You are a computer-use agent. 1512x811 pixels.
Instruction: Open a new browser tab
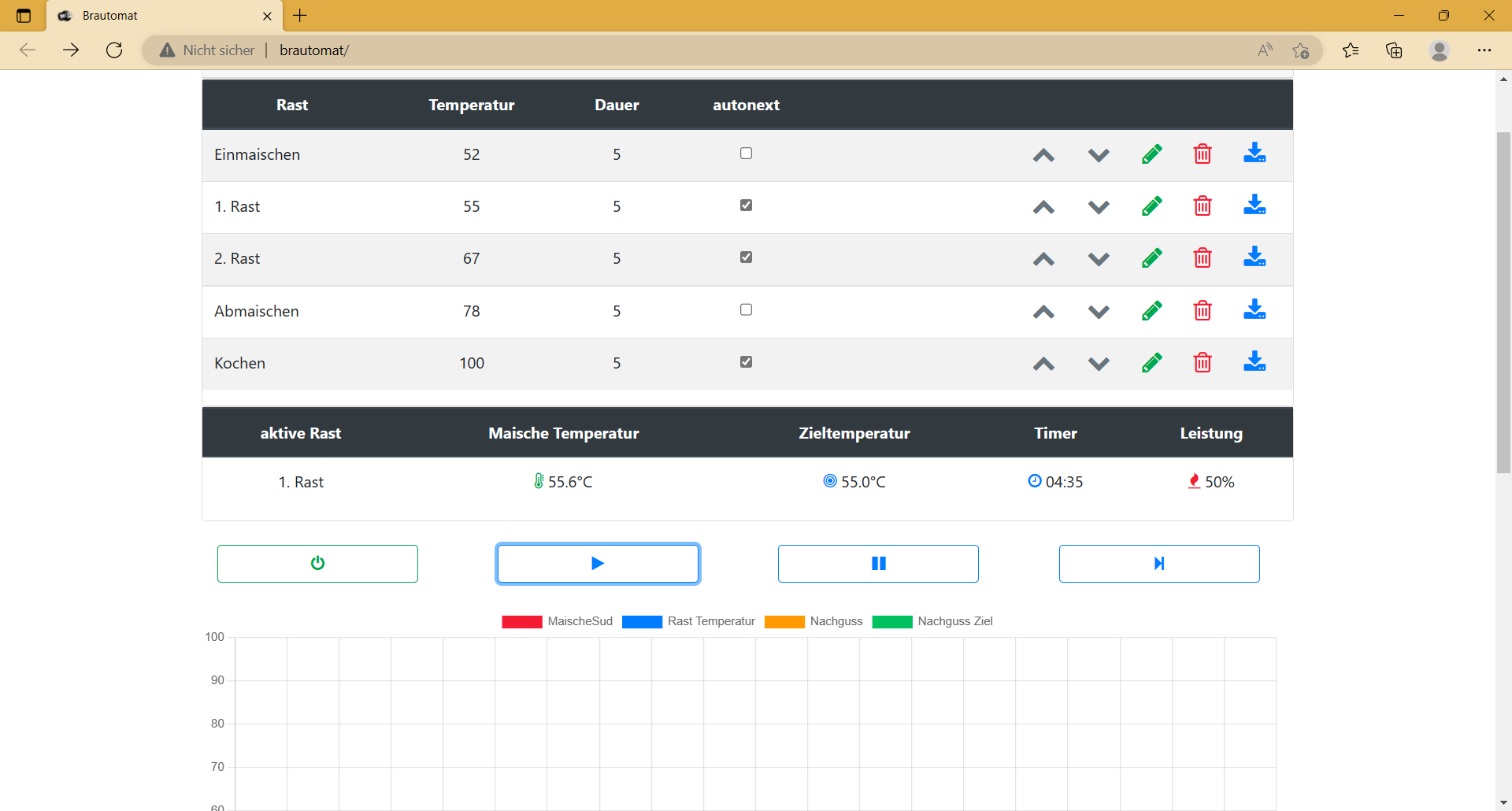[x=300, y=16]
